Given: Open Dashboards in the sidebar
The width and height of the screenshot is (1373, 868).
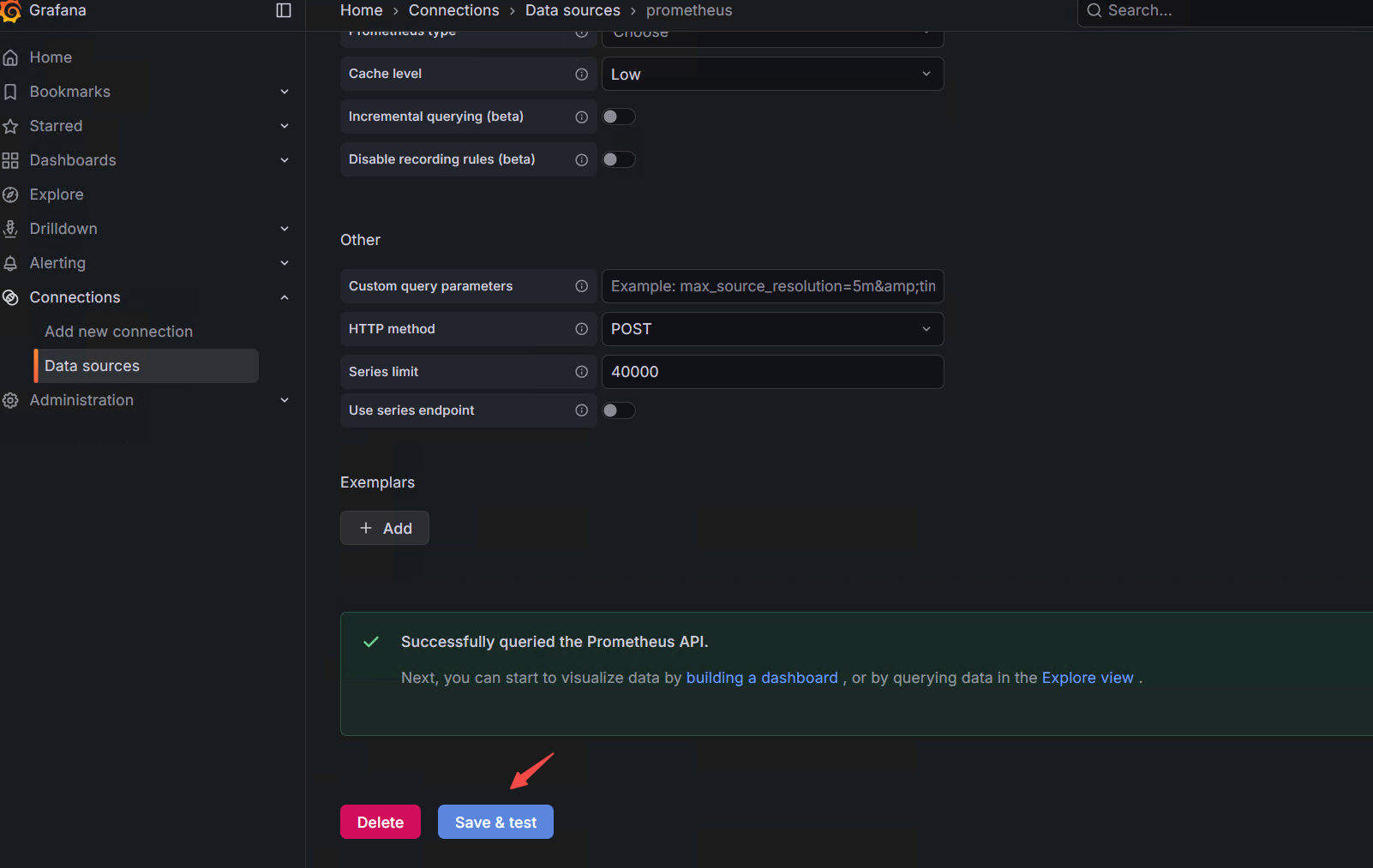Looking at the screenshot, I should (x=73, y=160).
